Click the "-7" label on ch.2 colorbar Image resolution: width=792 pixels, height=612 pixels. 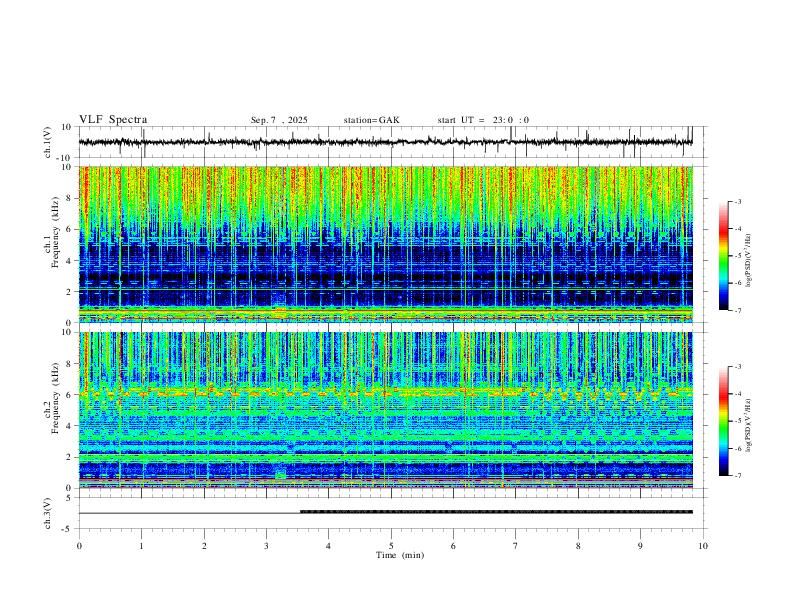point(737,476)
